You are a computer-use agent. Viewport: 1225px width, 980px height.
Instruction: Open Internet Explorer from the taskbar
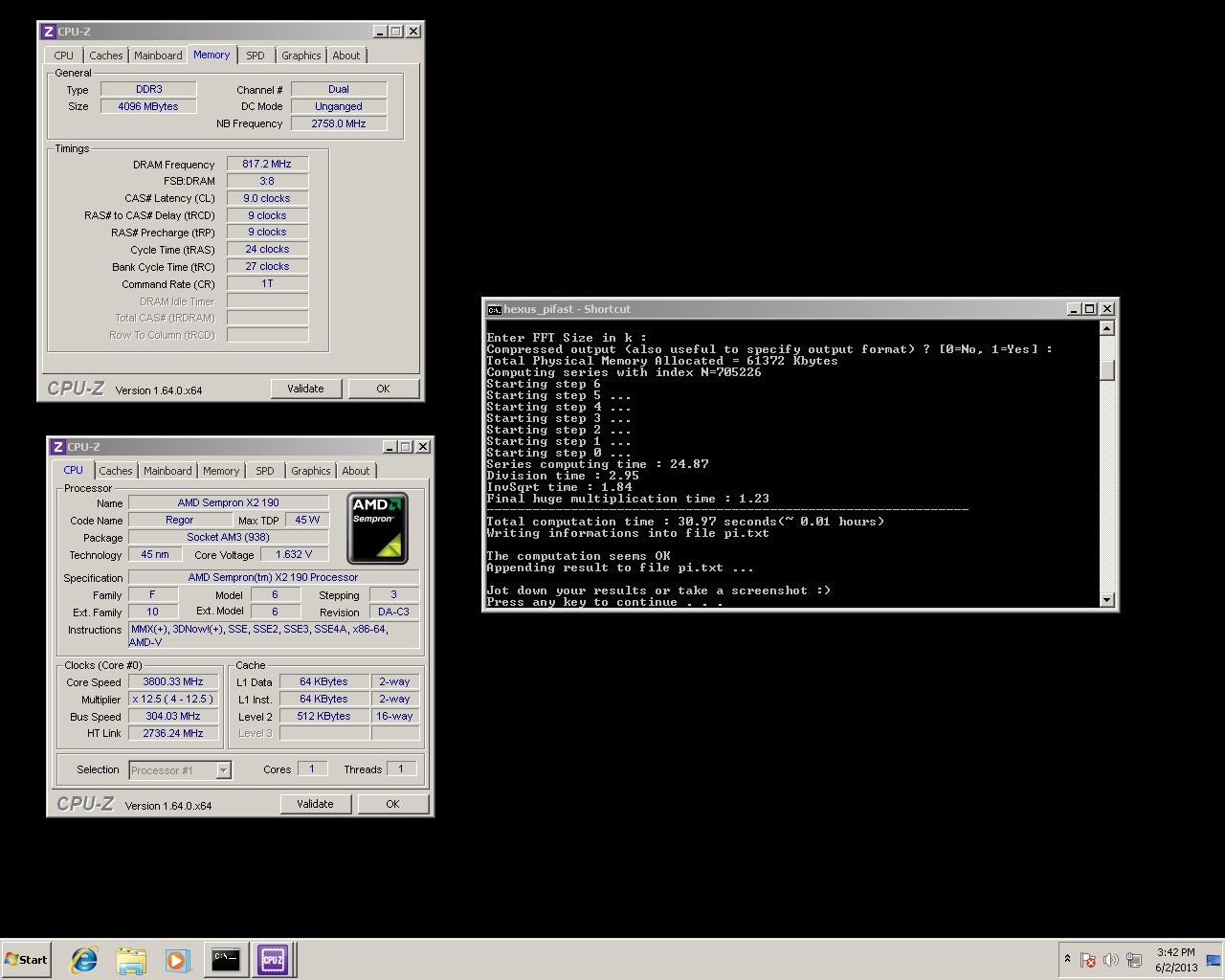84,959
